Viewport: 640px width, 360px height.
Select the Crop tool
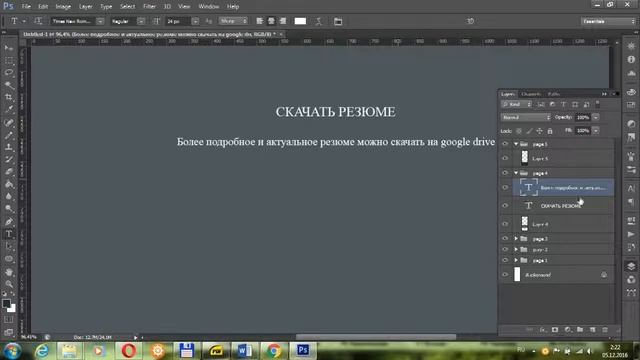tap(9, 97)
